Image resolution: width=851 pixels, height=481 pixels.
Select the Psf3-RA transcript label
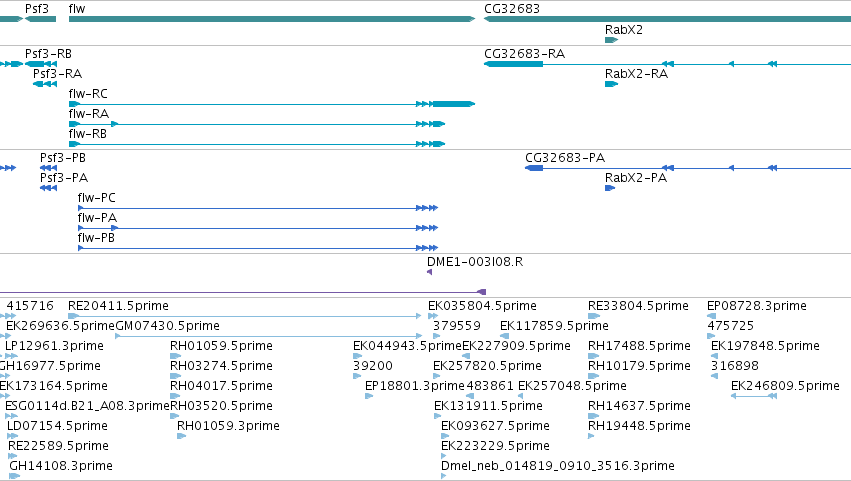[58, 74]
